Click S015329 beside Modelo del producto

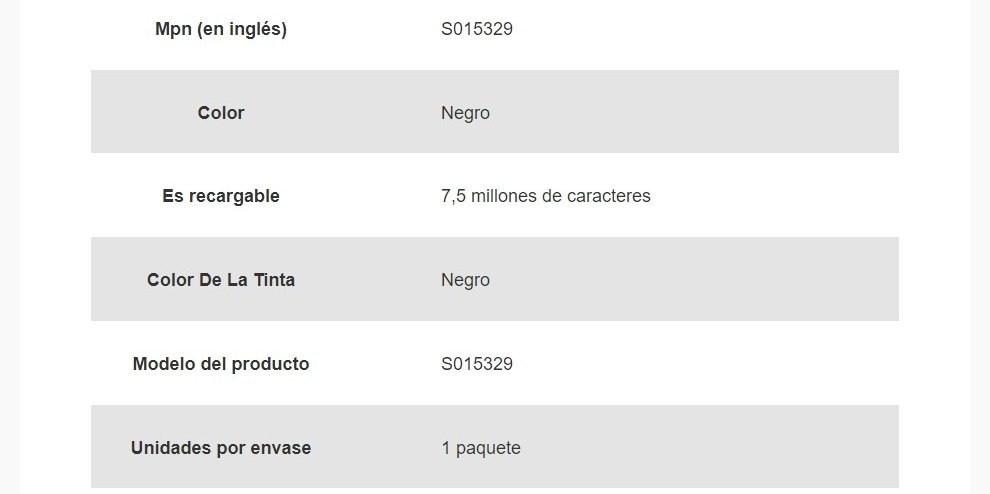coord(477,364)
